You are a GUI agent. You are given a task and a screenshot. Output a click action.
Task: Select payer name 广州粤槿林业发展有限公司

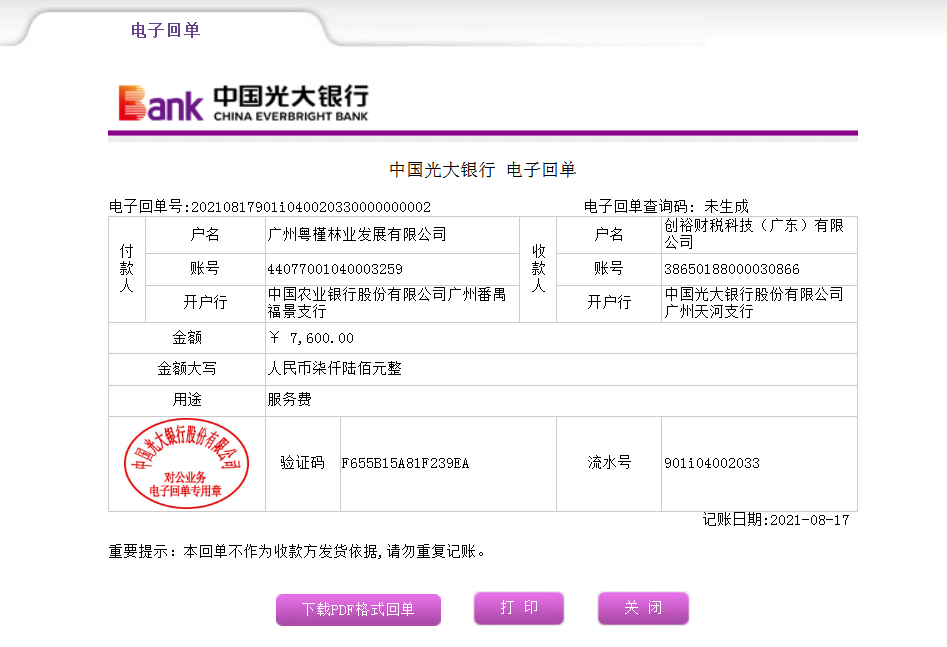click(357, 234)
